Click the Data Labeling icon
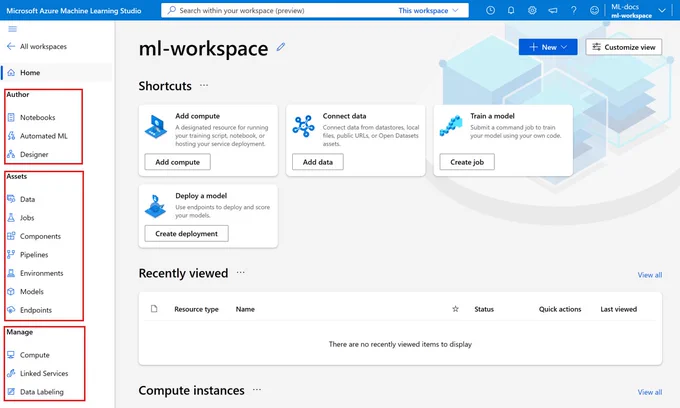The height and width of the screenshot is (408, 680). tap(11, 392)
